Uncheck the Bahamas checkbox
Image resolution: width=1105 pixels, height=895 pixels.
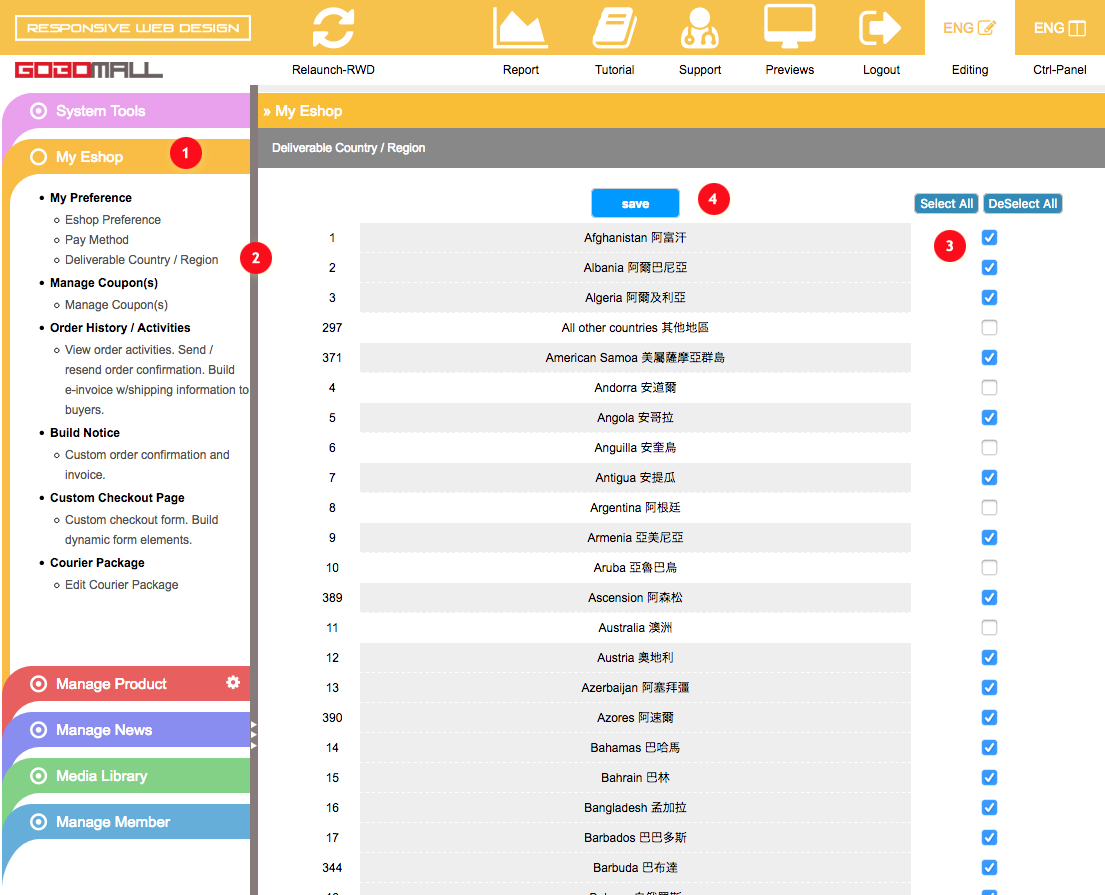click(x=989, y=747)
